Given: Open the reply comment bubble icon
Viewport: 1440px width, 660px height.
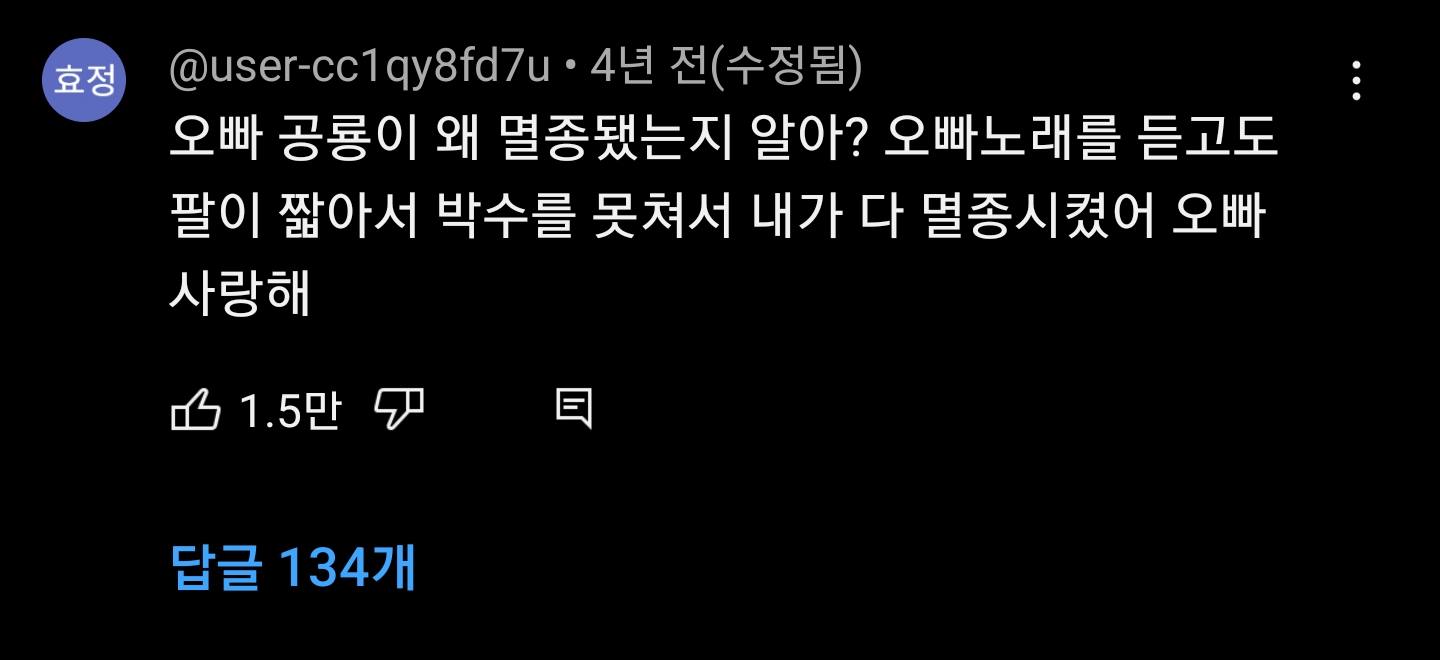Looking at the screenshot, I should [574, 410].
